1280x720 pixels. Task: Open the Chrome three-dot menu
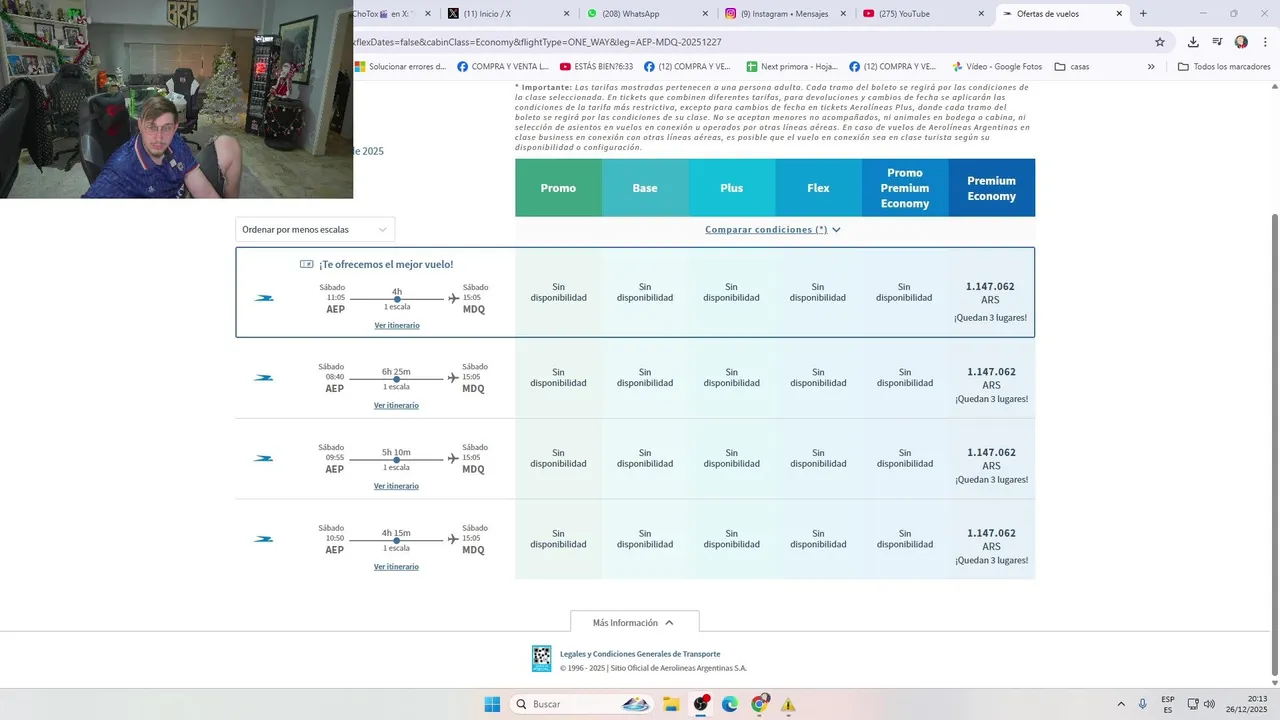(1263, 42)
